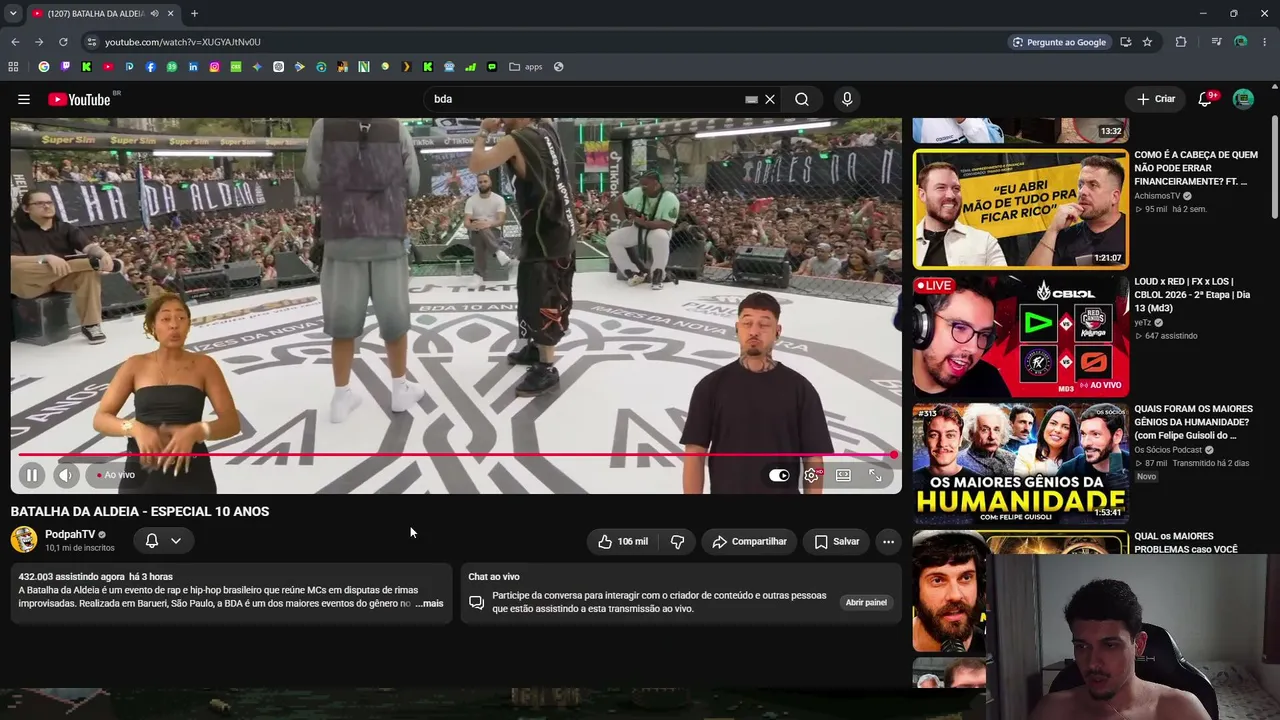Open the apps grid in bookmarks bar
The image size is (1280, 720).
[x=13, y=67]
